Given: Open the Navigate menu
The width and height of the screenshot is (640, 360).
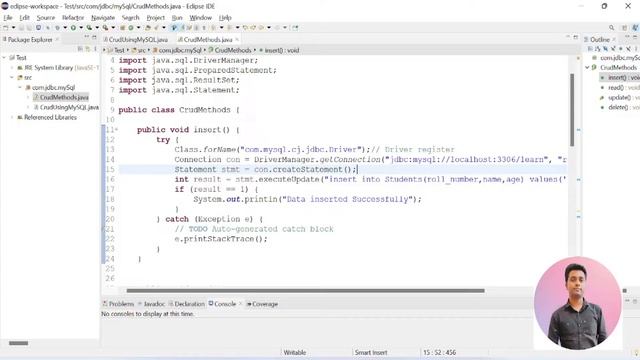Looking at the screenshot, I should pyautogui.click(x=103, y=18).
